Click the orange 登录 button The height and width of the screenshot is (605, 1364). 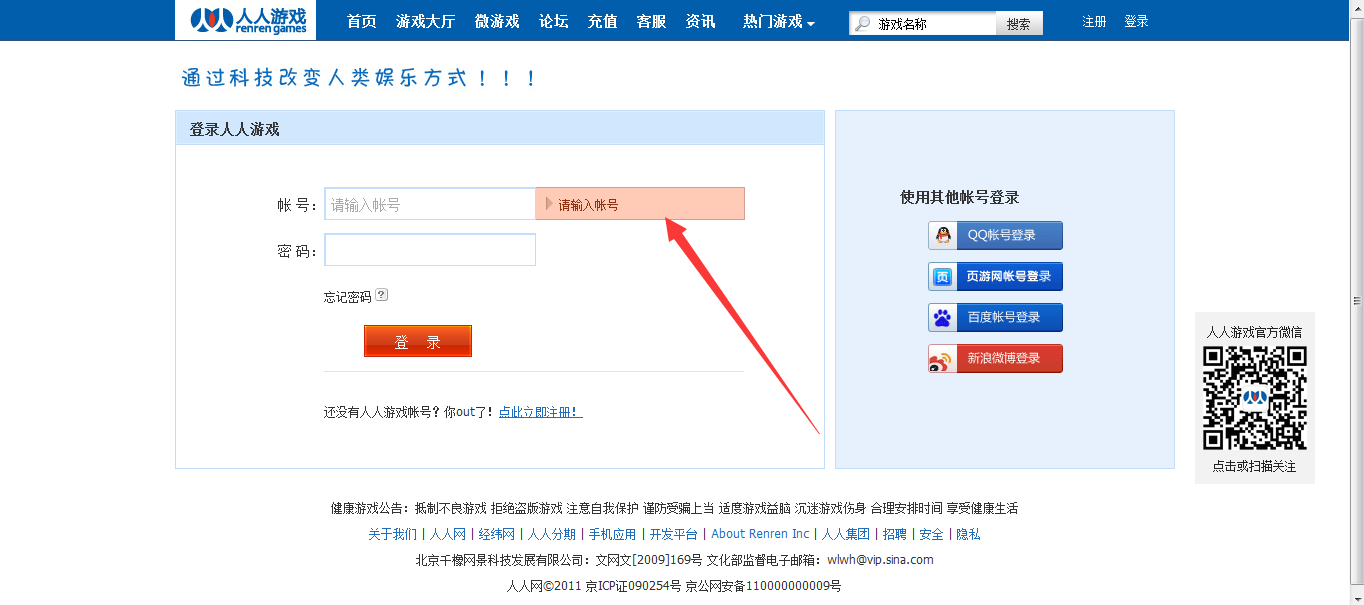tap(418, 341)
